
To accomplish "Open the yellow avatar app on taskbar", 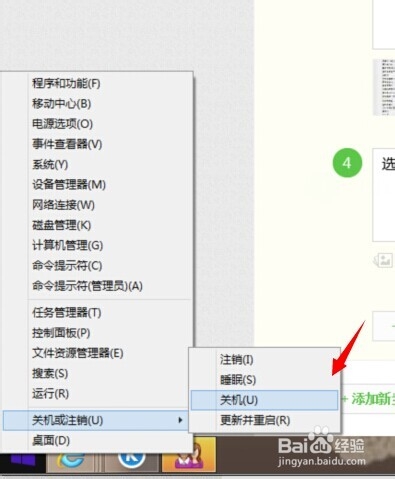I will point(189,455).
